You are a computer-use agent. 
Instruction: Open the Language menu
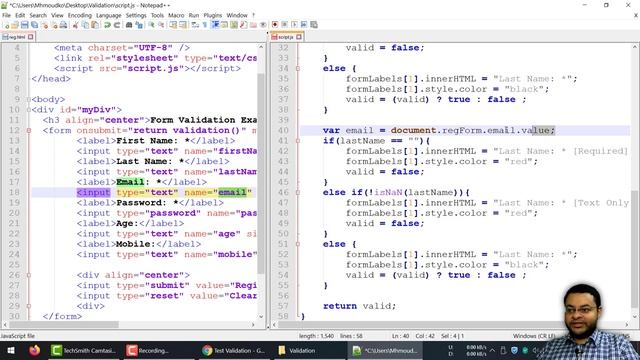109,15
